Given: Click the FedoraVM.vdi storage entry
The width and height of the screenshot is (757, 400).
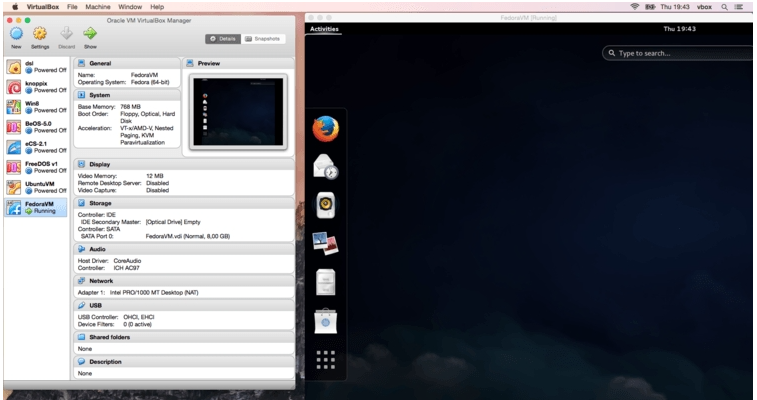Looking at the screenshot, I should tap(187, 236).
